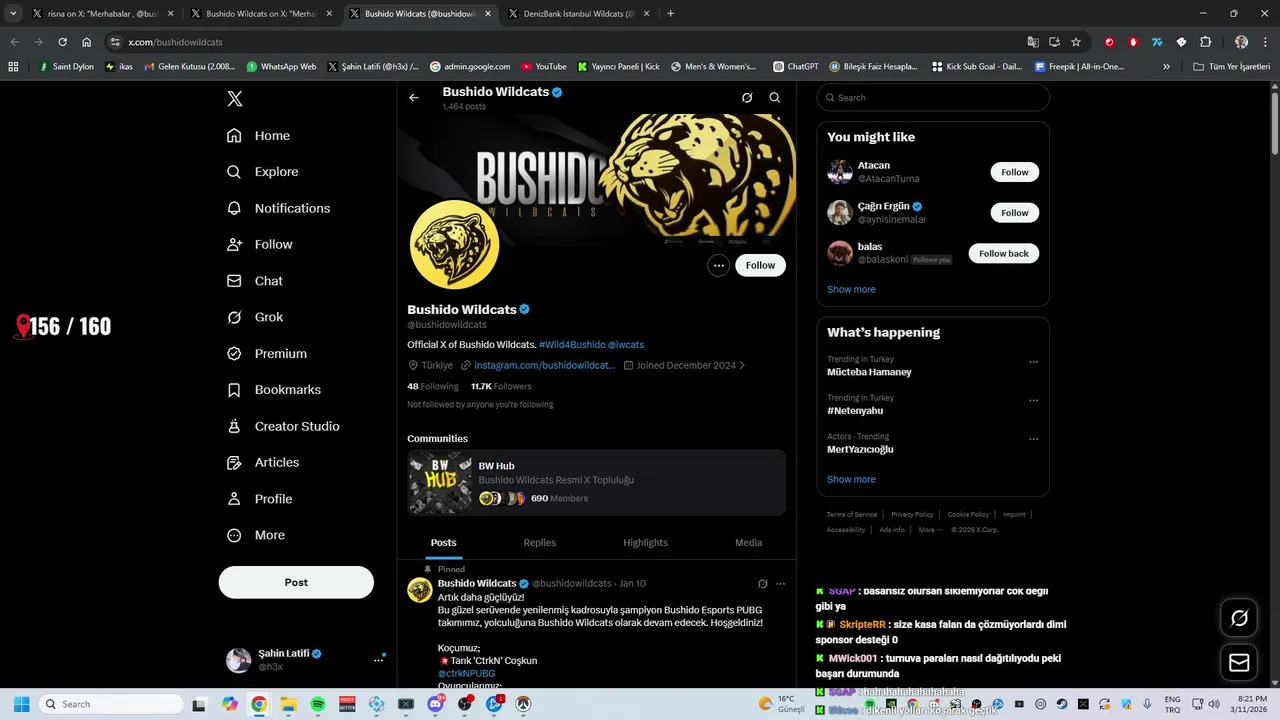Screen dimensions: 1280x720
Task: Switch to the Replies tab
Action: [539, 542]
